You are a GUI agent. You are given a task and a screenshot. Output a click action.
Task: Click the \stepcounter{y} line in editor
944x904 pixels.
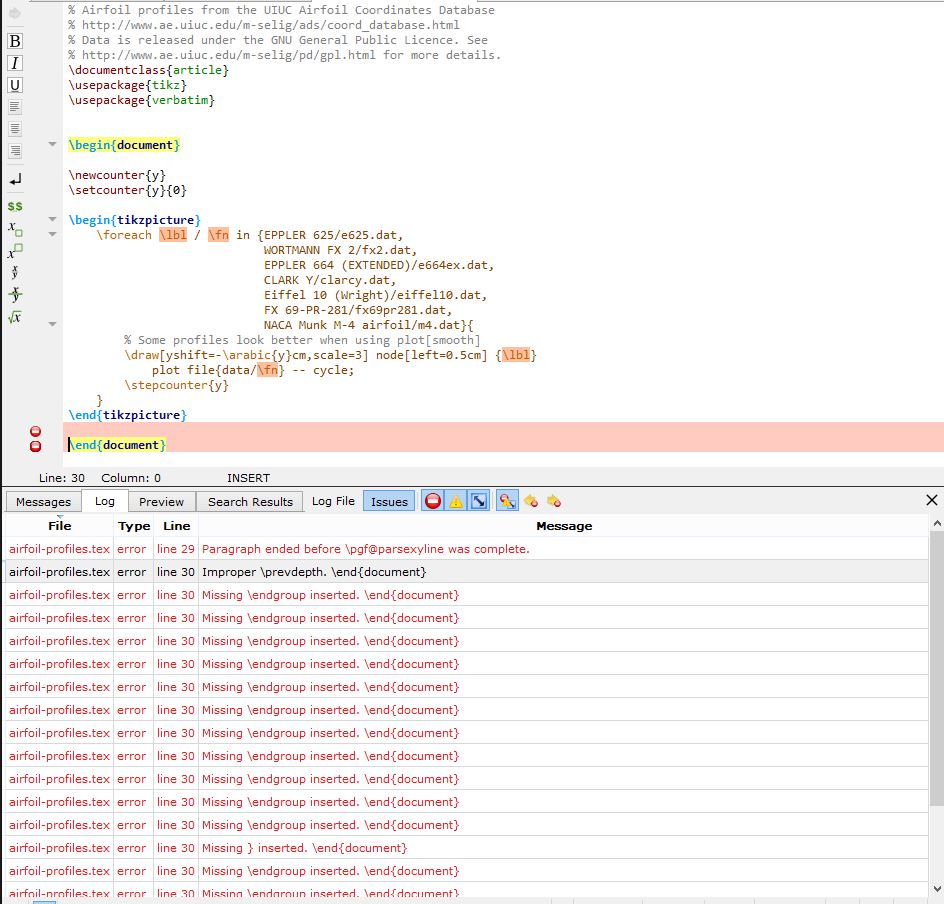pyautogui.click(x=176, y=385)
